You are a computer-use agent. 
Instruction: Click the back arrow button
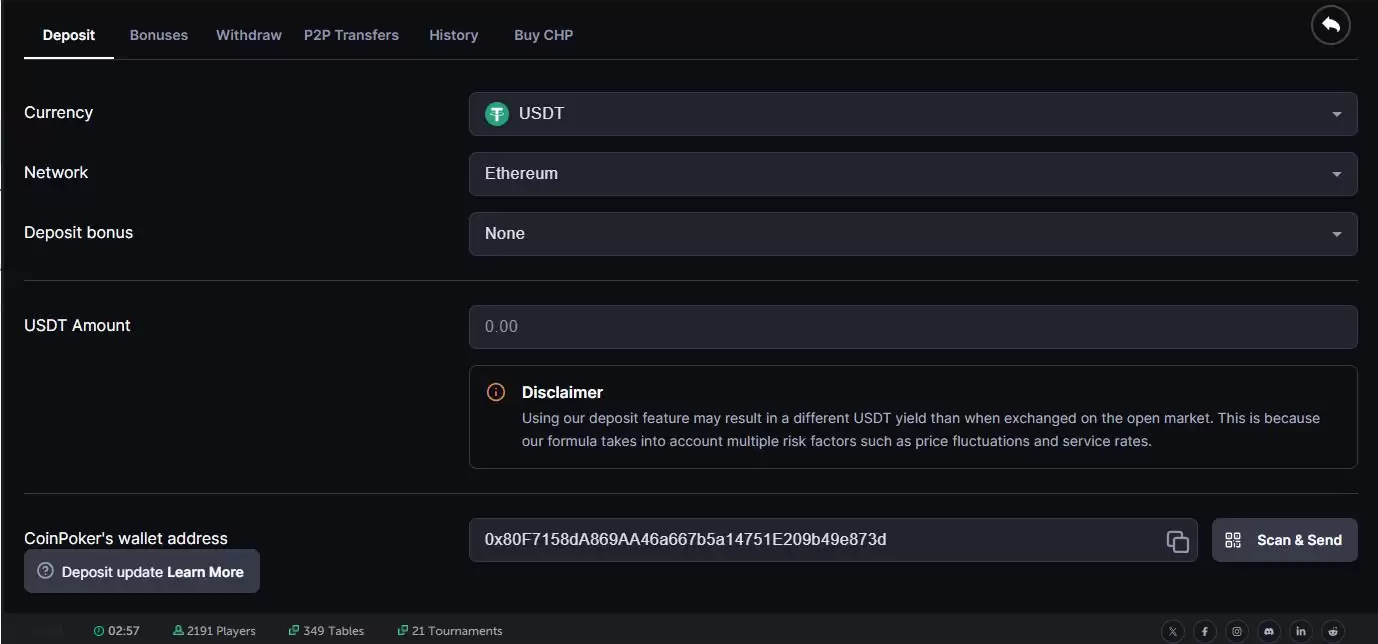1330,26
